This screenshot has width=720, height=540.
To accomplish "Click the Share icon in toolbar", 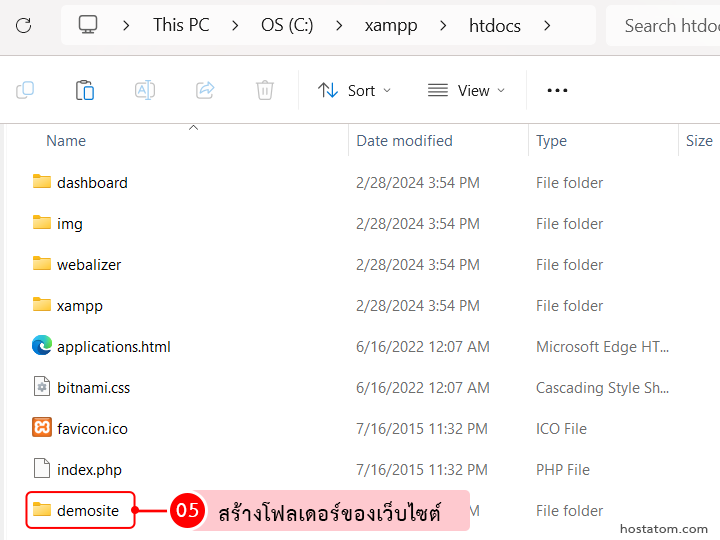I will pyautogui.click(x=205, y=90).
